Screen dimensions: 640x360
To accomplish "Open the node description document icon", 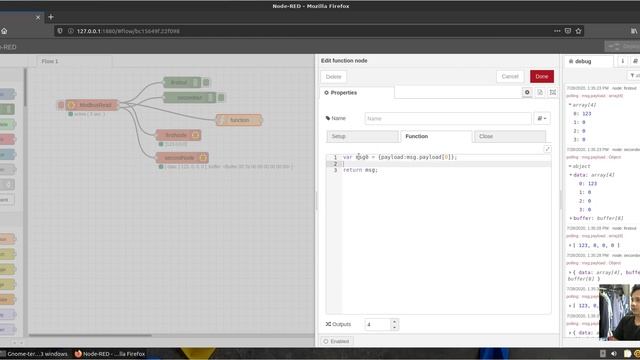I will coord(540,93).
